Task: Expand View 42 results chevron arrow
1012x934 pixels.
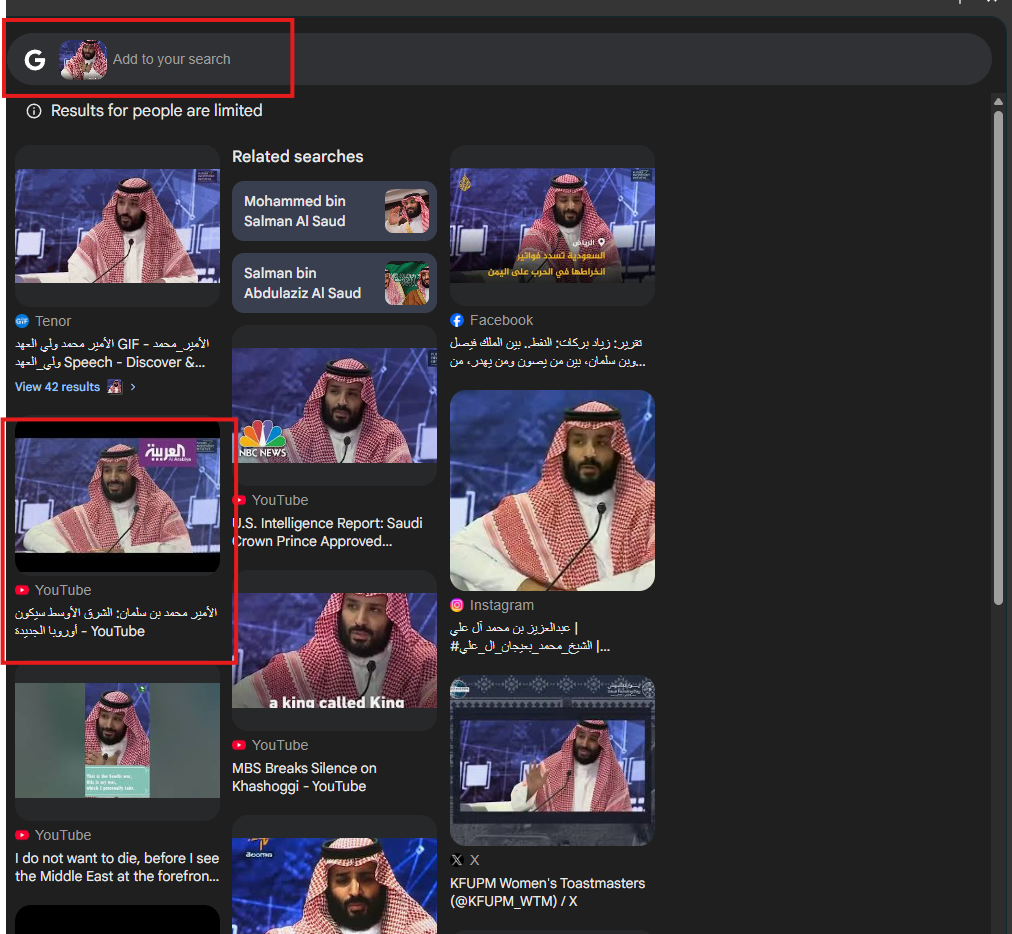Action: tap(133, 387)
